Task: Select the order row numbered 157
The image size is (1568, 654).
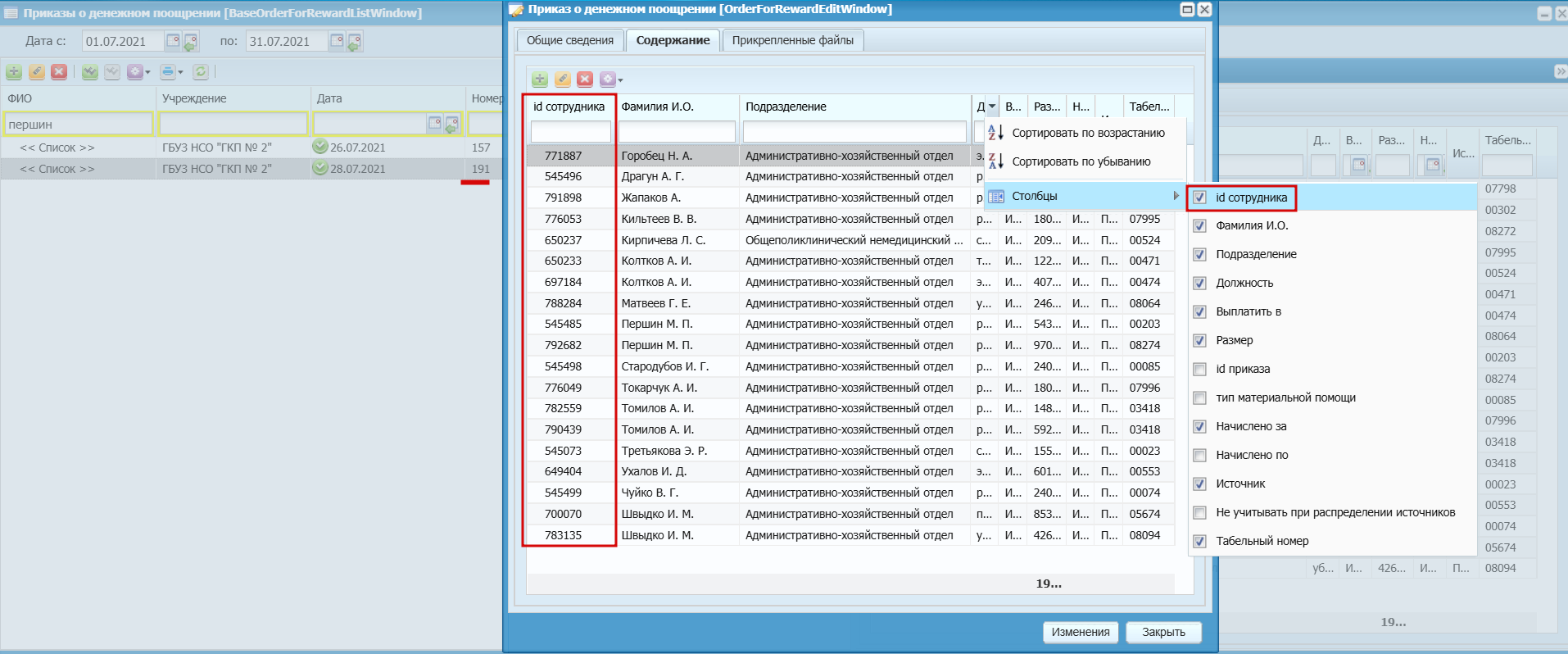Action: 252,148
